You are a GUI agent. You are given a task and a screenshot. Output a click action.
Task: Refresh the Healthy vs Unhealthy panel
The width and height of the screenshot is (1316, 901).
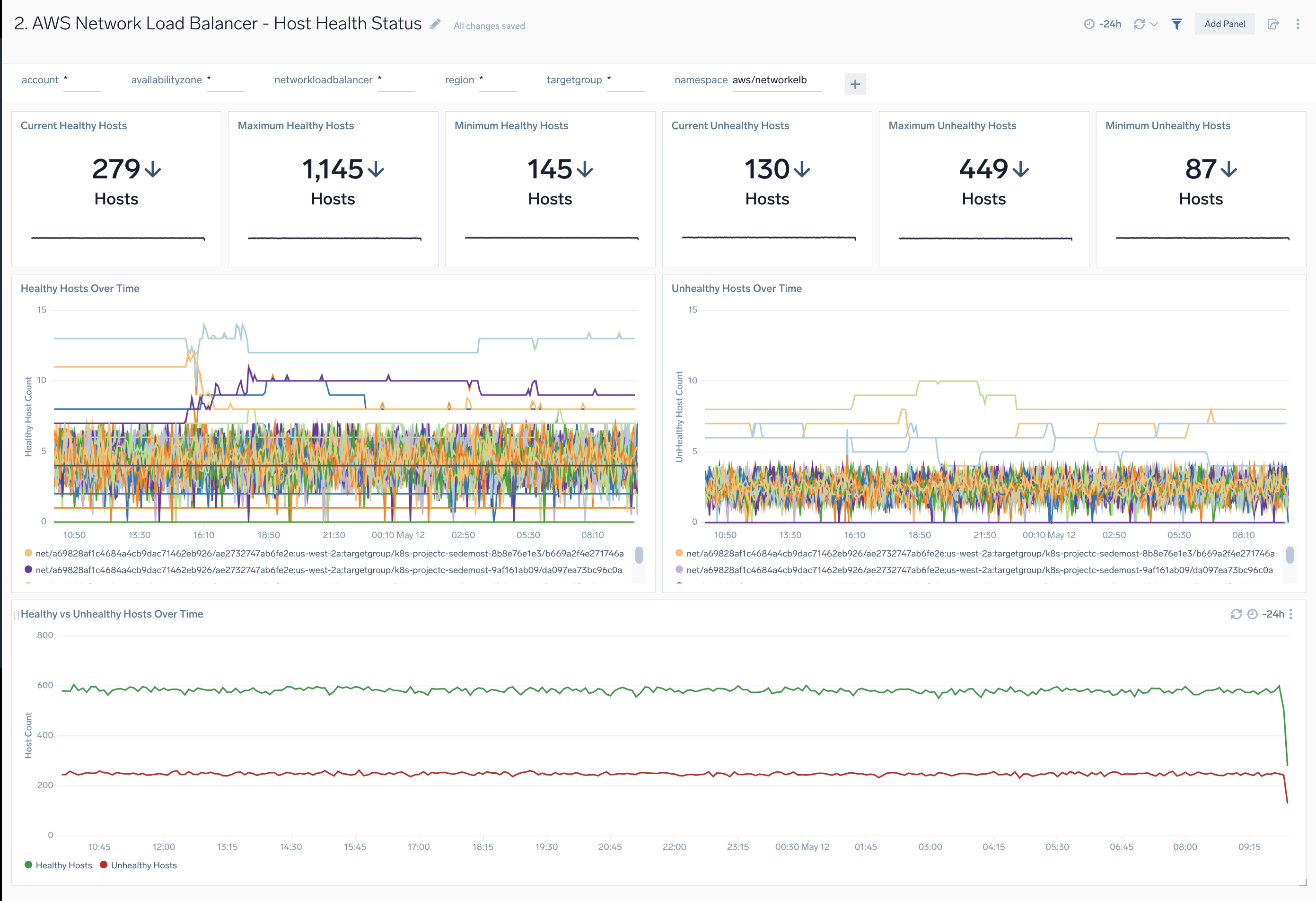(1236, 614)
